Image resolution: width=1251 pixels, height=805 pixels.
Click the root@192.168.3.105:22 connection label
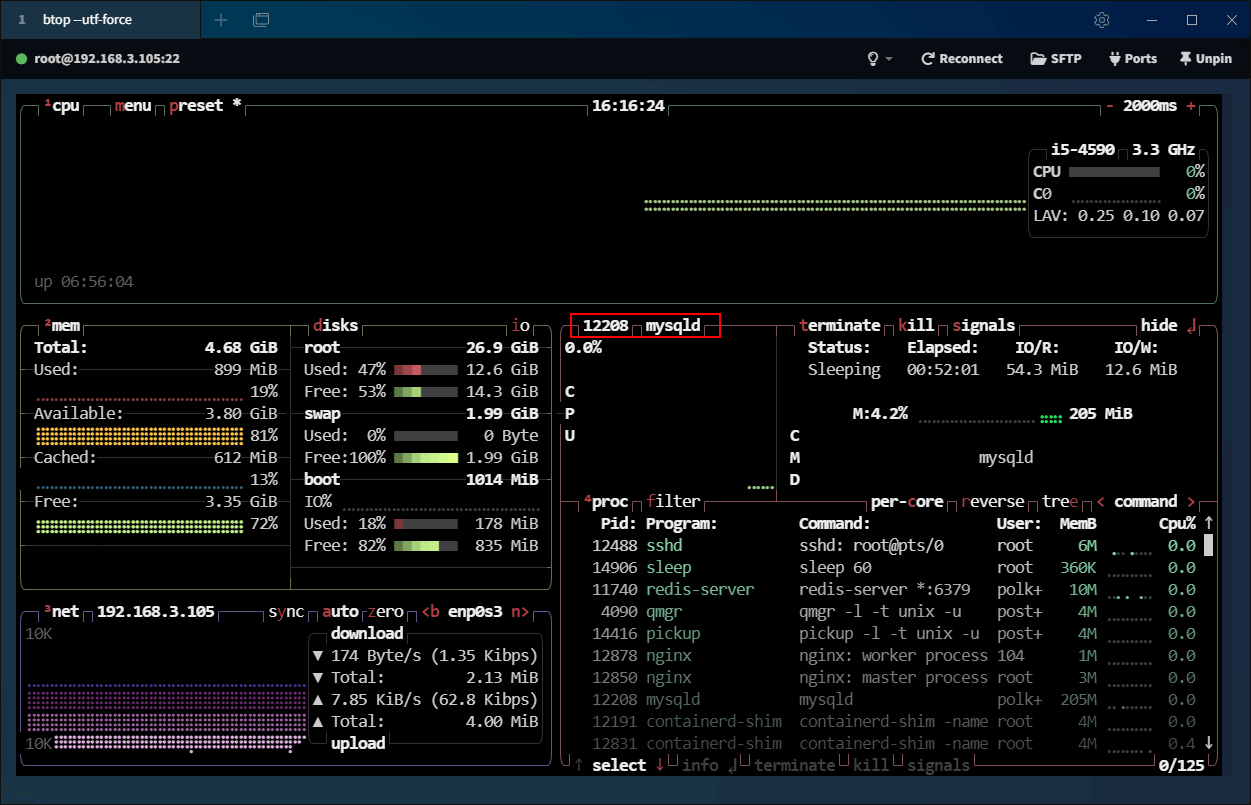tap(107, 59)
